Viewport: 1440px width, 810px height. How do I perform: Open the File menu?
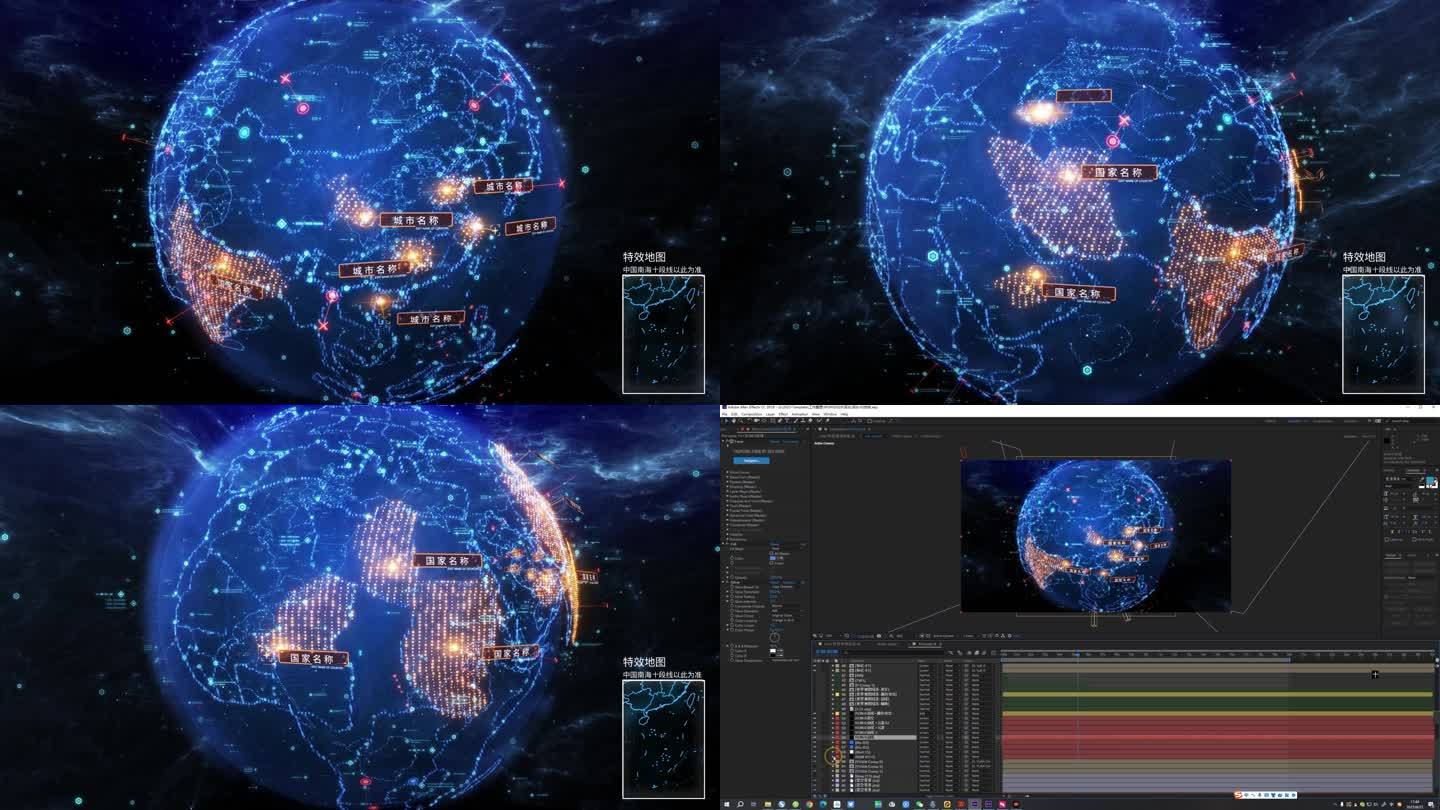[724, 414]
